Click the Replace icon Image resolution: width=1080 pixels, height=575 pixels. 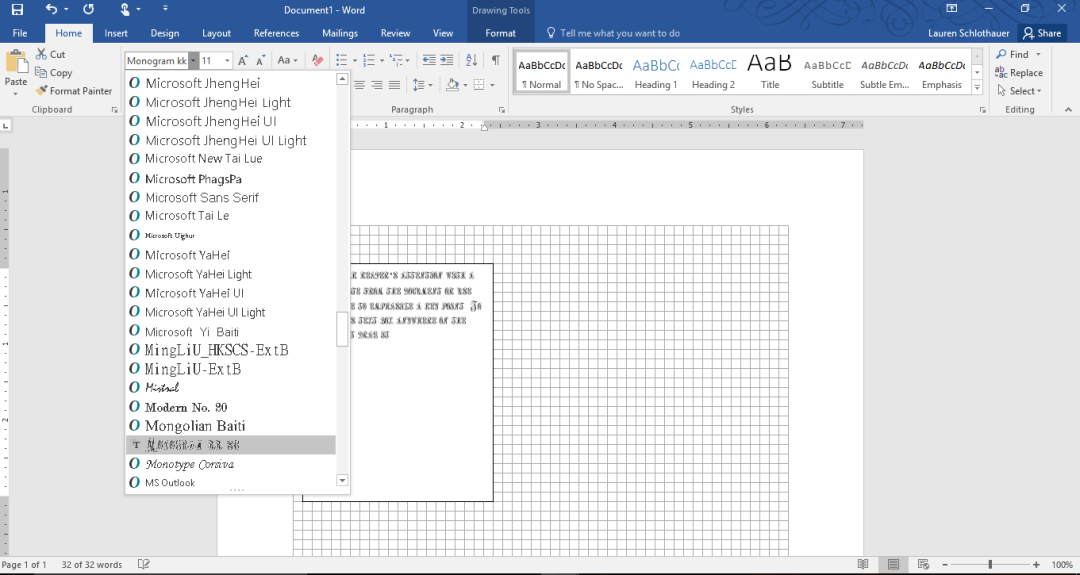pos(1001,72)
